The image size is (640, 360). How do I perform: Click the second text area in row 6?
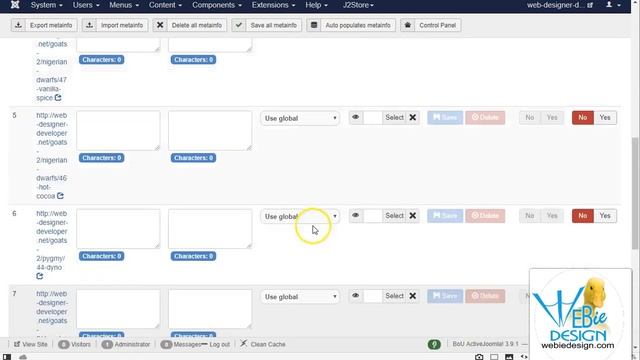[x=210, y=229]
